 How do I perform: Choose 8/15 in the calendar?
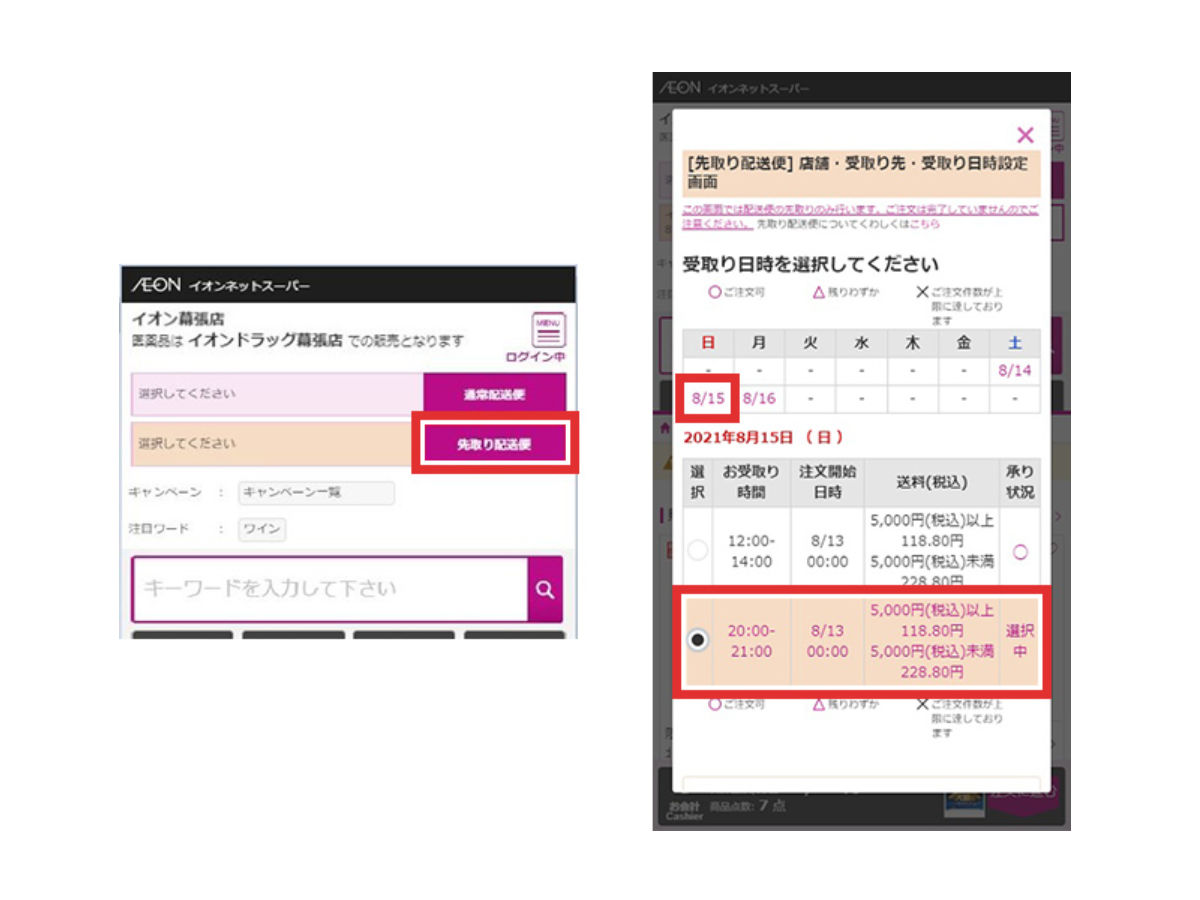(x=708, y=398)
